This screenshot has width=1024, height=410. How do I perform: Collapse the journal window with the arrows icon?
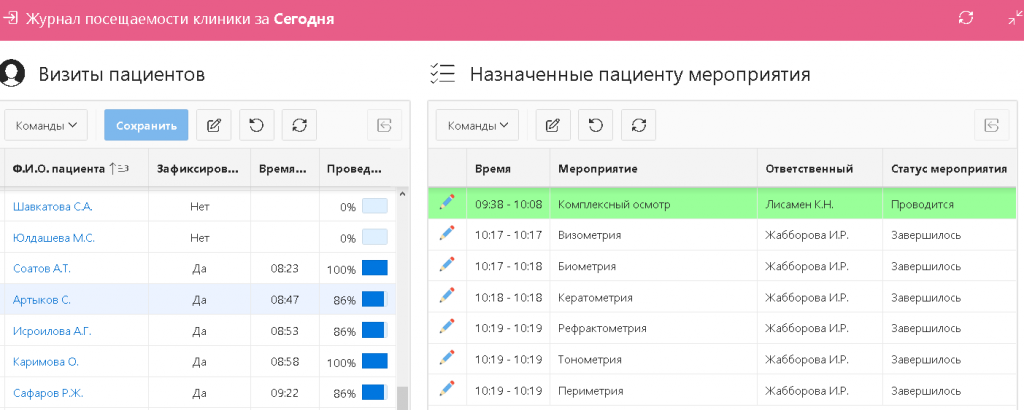point(1014,18)
